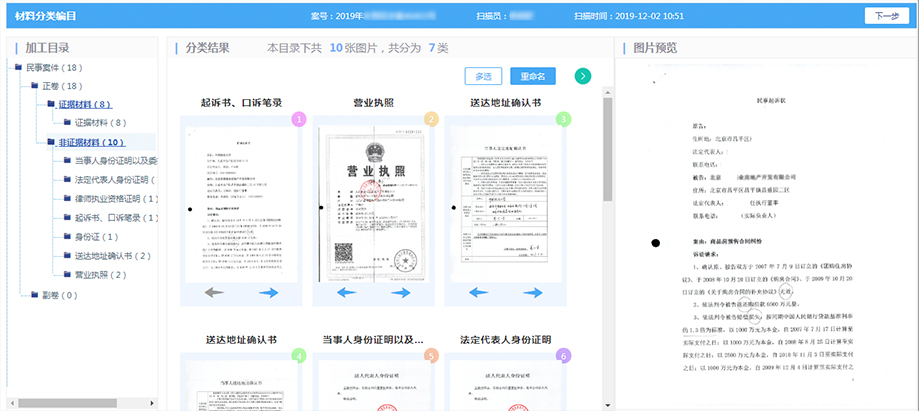This screenshot has height=411, width=919.
Task: Click the 下一步 next step button
Action: (x=885, y=16)
